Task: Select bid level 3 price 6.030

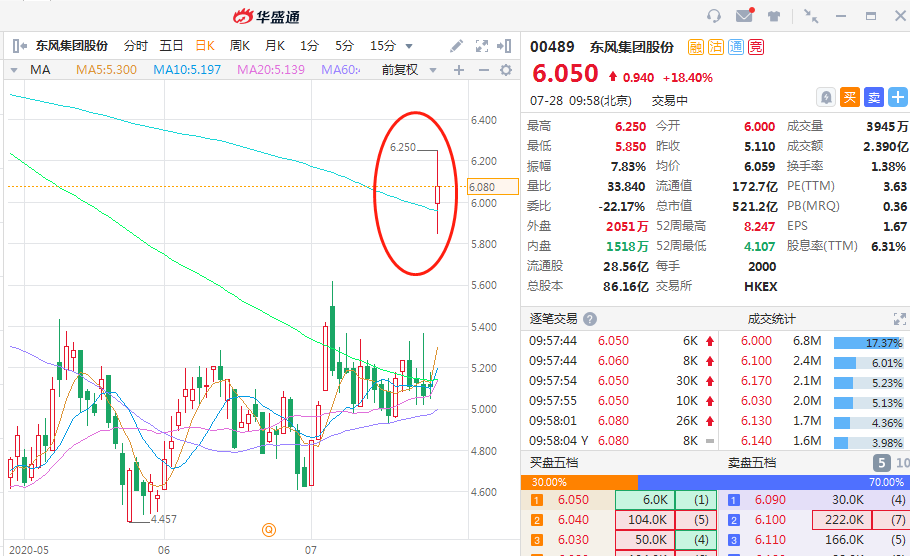Action: click(x=573, y=540)
